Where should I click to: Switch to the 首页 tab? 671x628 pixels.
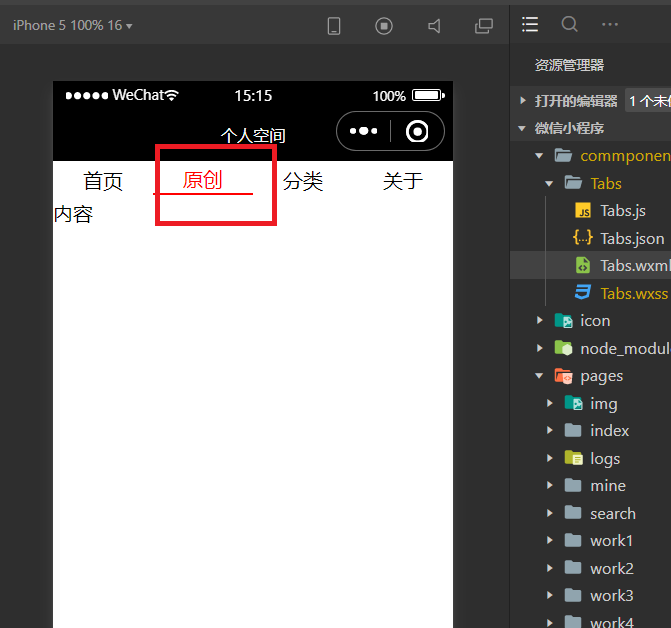[103, 181]
